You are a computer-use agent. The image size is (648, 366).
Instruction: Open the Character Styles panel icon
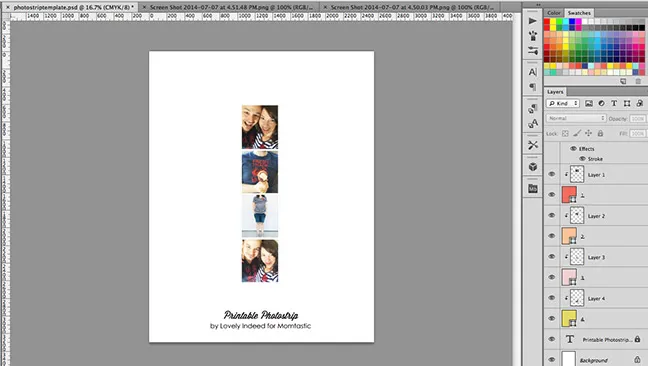pyautogui.click(x=533, y=123)
